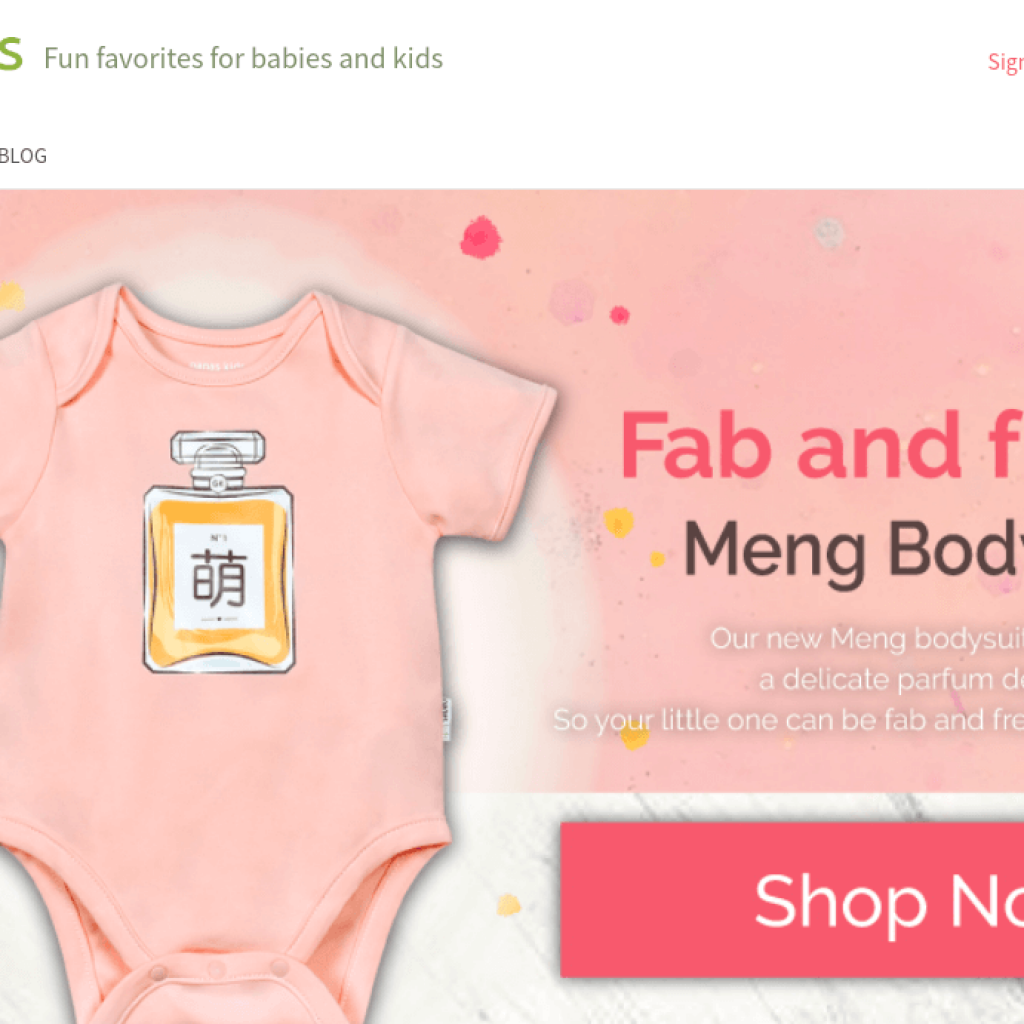Click the 'Fun favorites for babies and kids' tagline
The image size is (1024, 1024).
pos(244,58)
